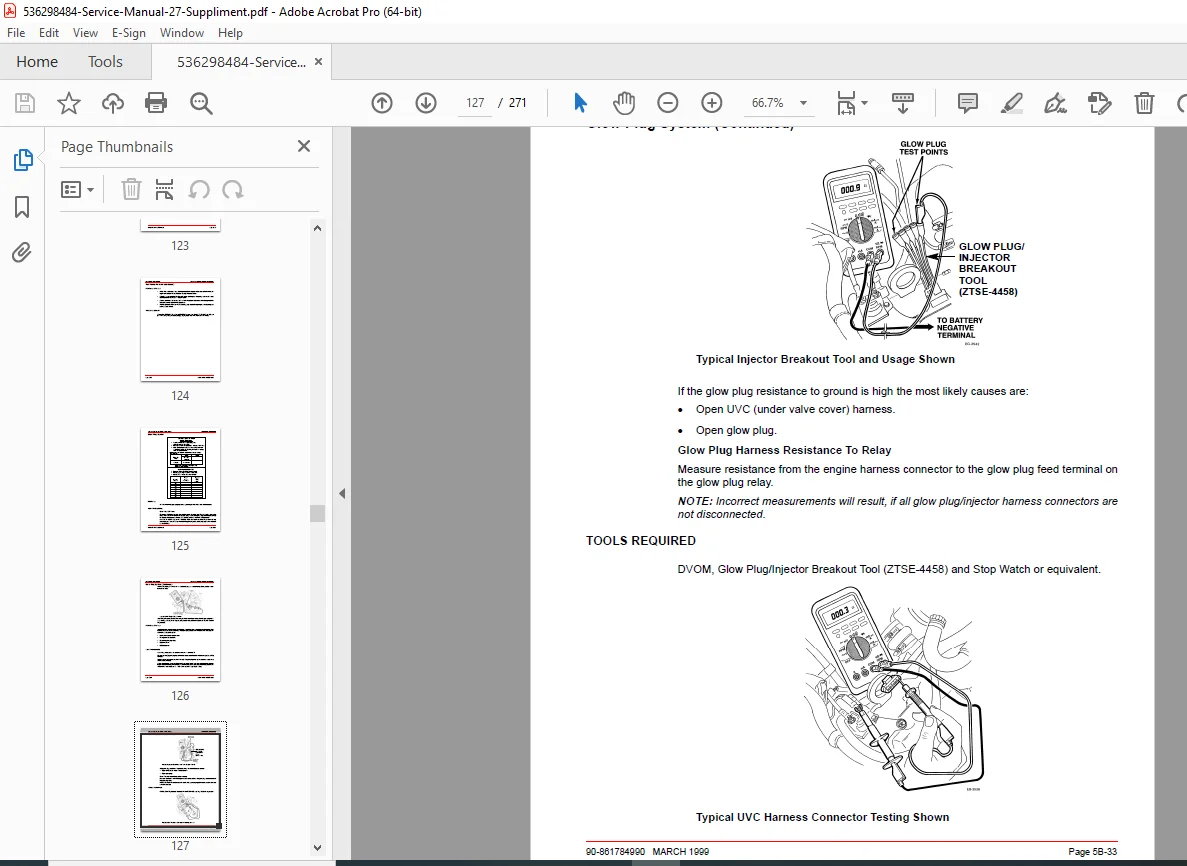Delete selected page thumbnail trash icon
The width and height of the screenshot is (1187, 866).
coord(131,189)
